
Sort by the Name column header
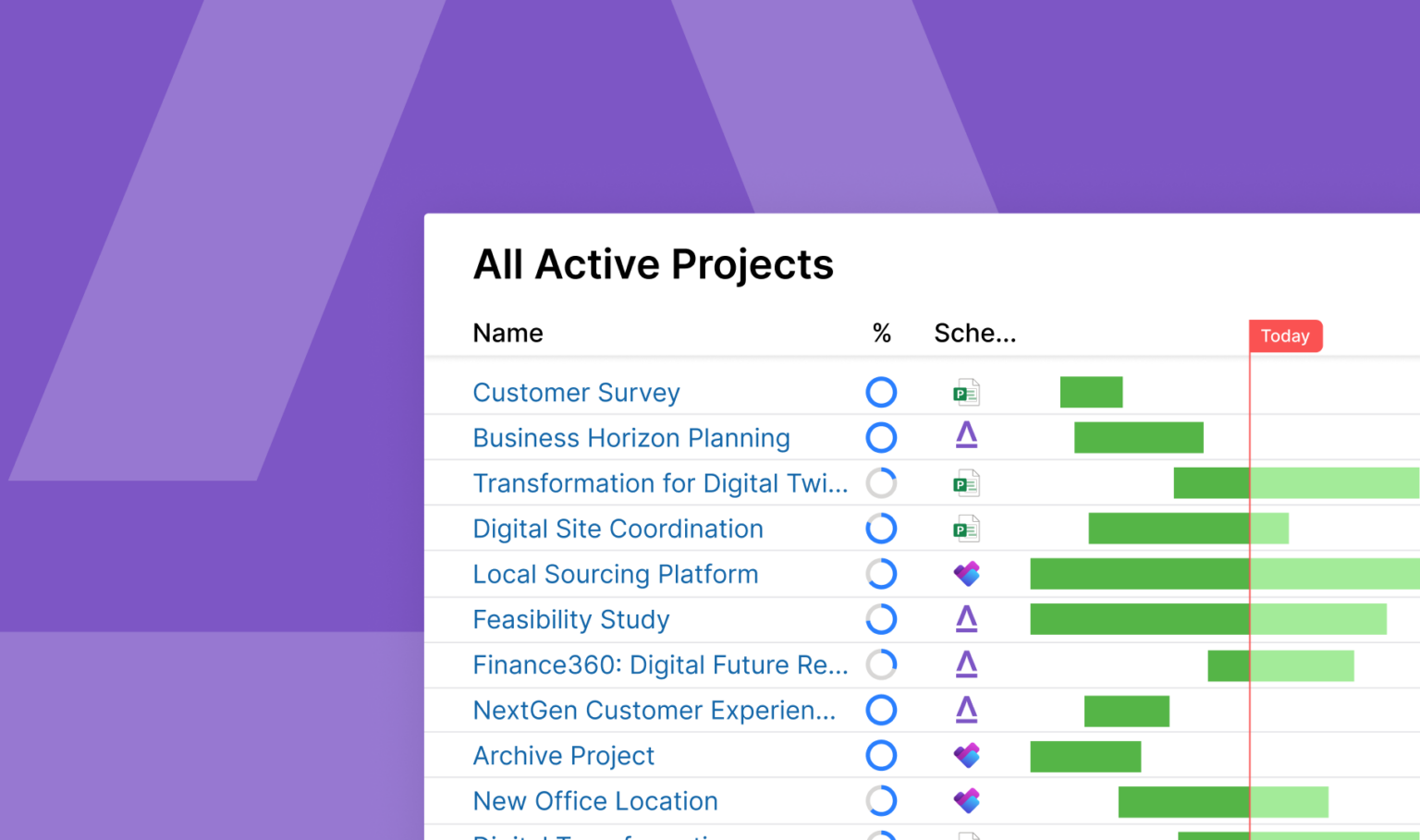coord(508,333)
